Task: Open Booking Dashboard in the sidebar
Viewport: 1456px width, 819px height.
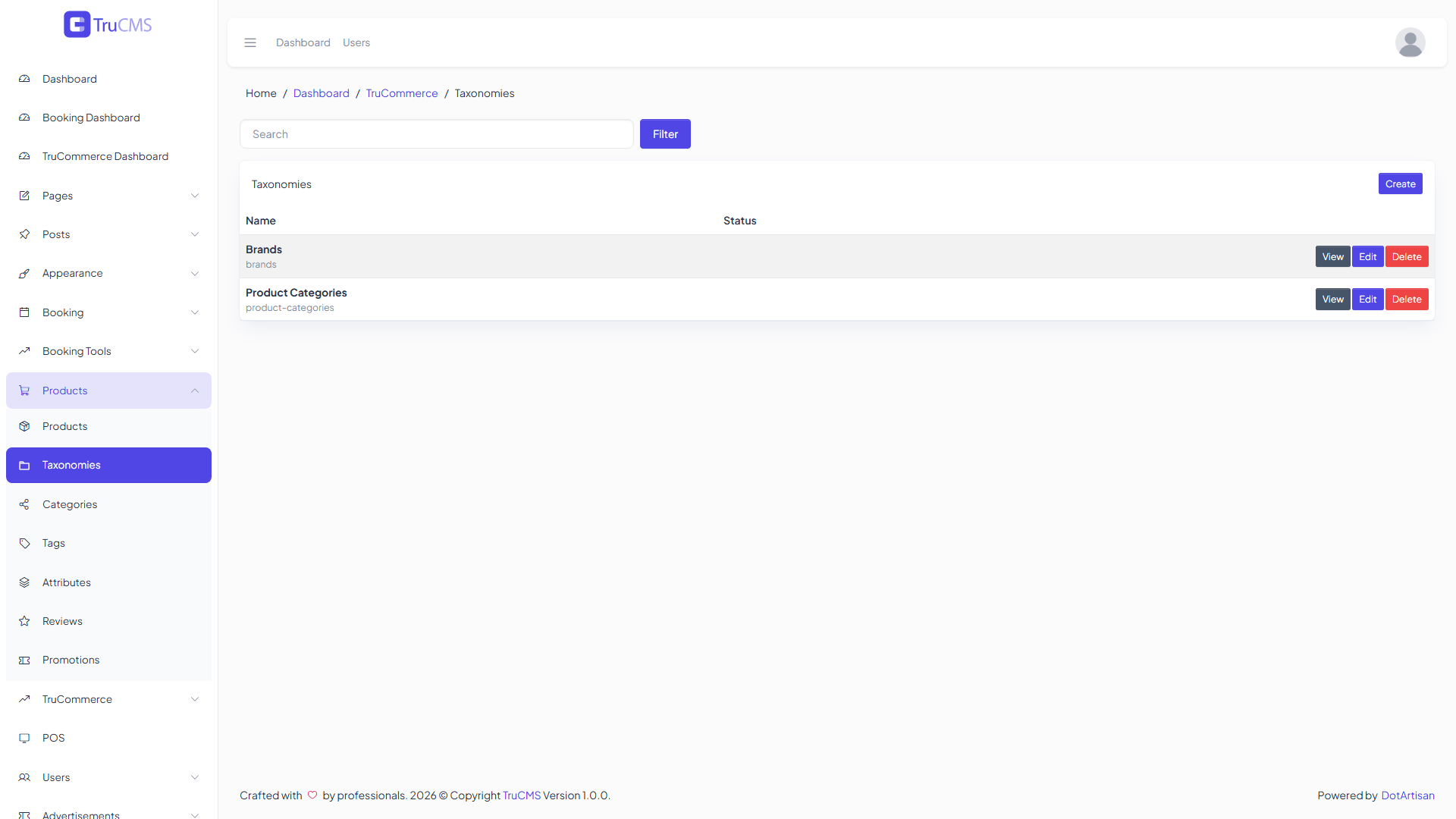Action: click(x=108, y=118)
